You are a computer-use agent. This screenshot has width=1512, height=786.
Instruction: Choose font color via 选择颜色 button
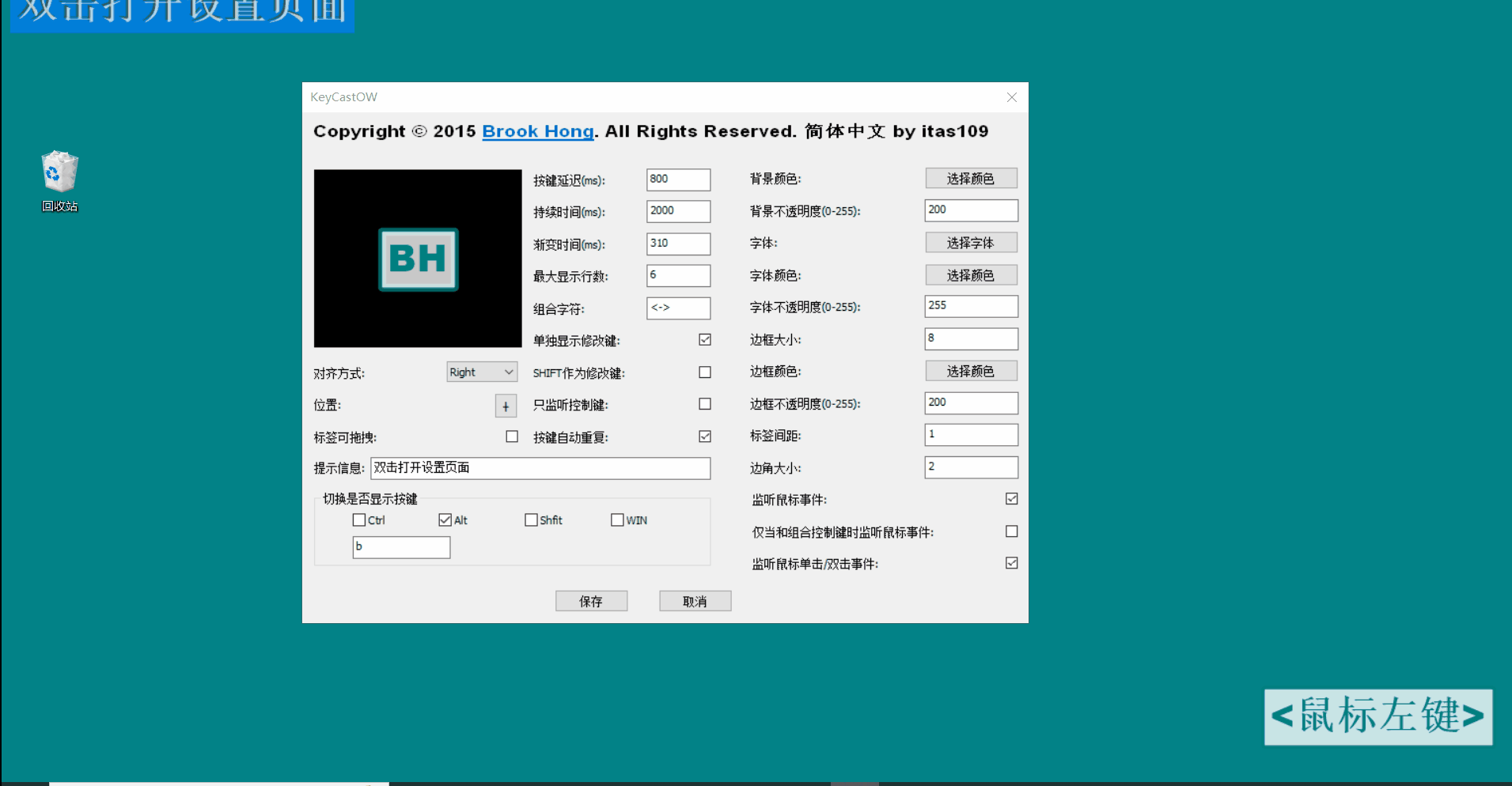pyautogui.click(x=971, y=275)
